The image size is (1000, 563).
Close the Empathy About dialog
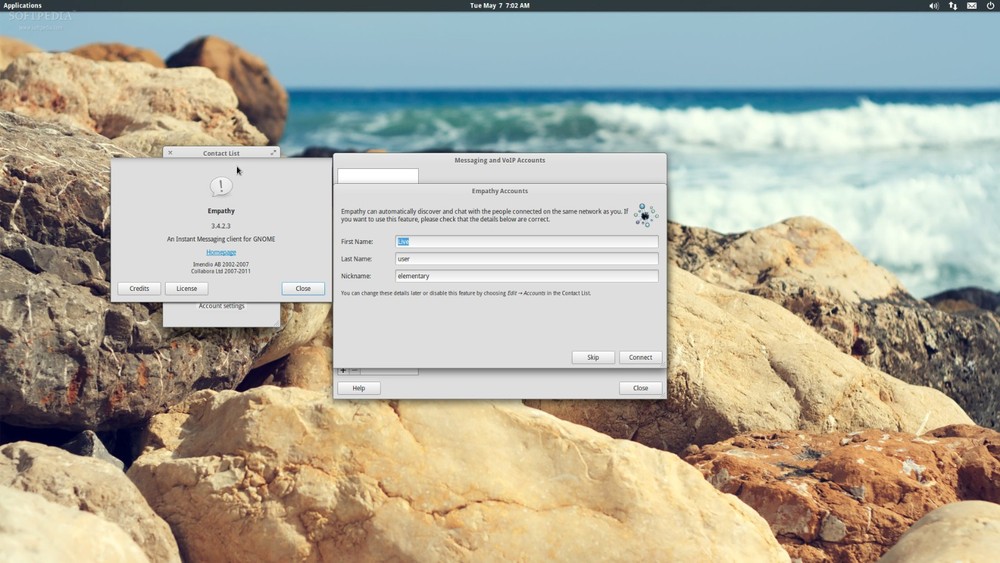(x=303, y=288)
